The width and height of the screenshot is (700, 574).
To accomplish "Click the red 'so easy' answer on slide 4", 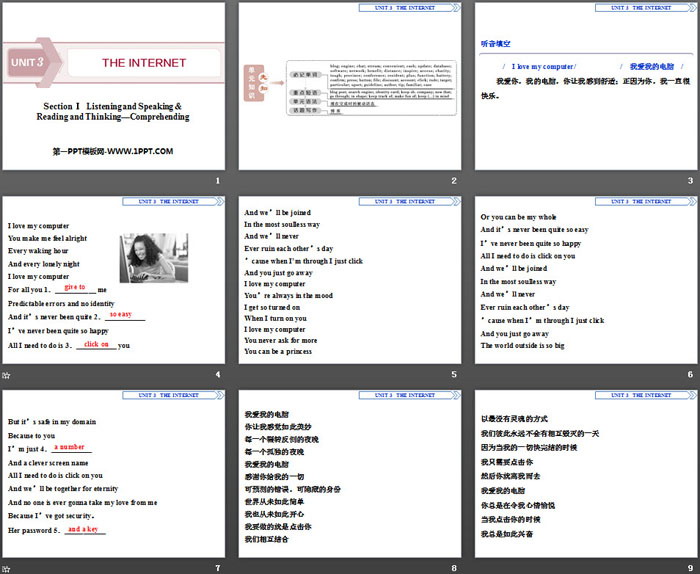I will pos(121,315).
